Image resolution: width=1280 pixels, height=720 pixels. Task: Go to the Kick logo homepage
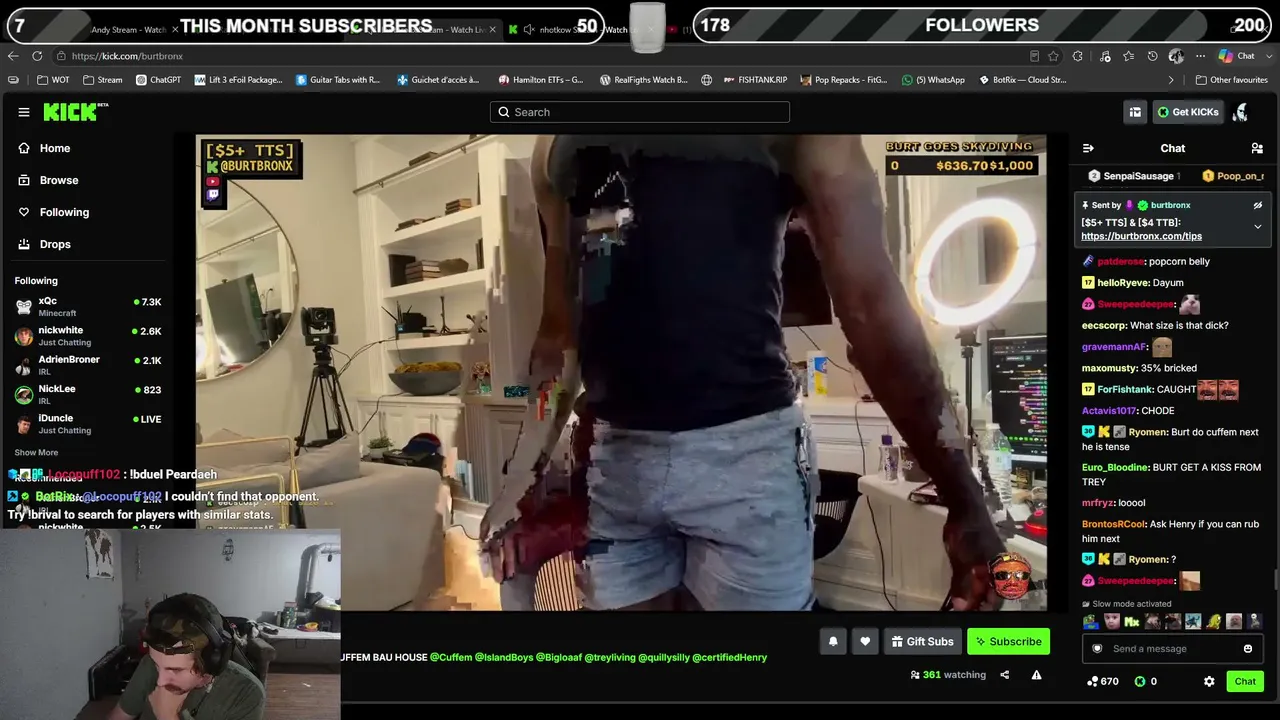(75, 112)
